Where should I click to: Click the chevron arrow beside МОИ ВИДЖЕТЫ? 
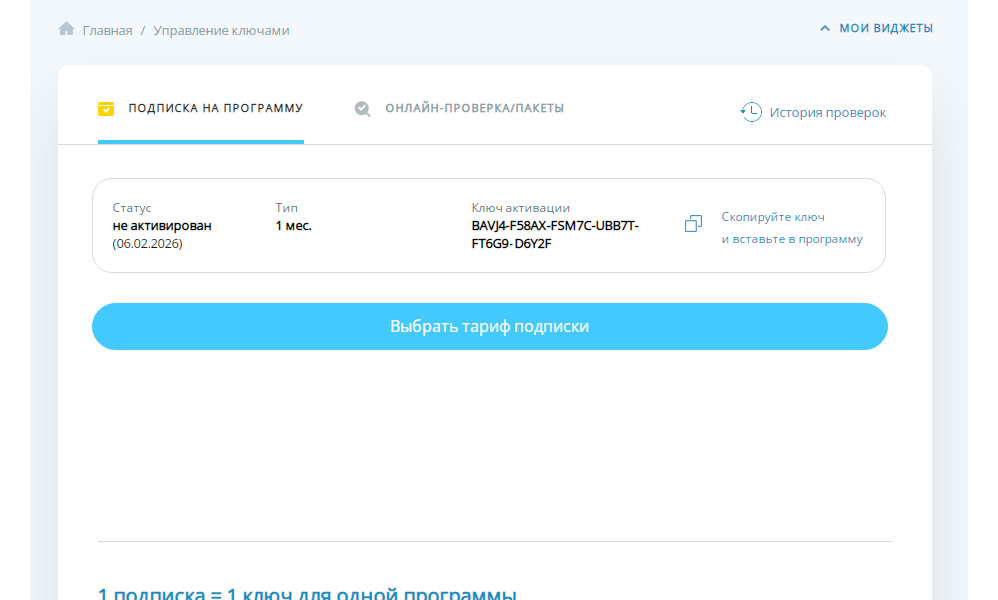825,29
